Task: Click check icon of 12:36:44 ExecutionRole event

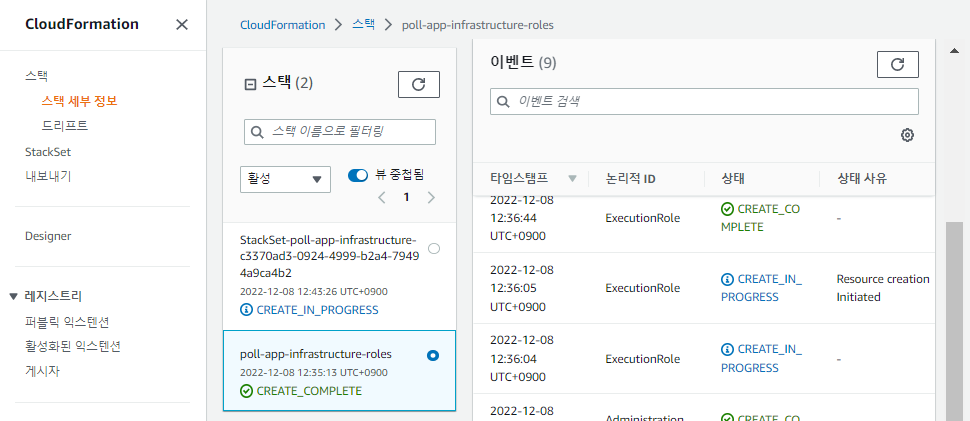Action: coord(728,209)
